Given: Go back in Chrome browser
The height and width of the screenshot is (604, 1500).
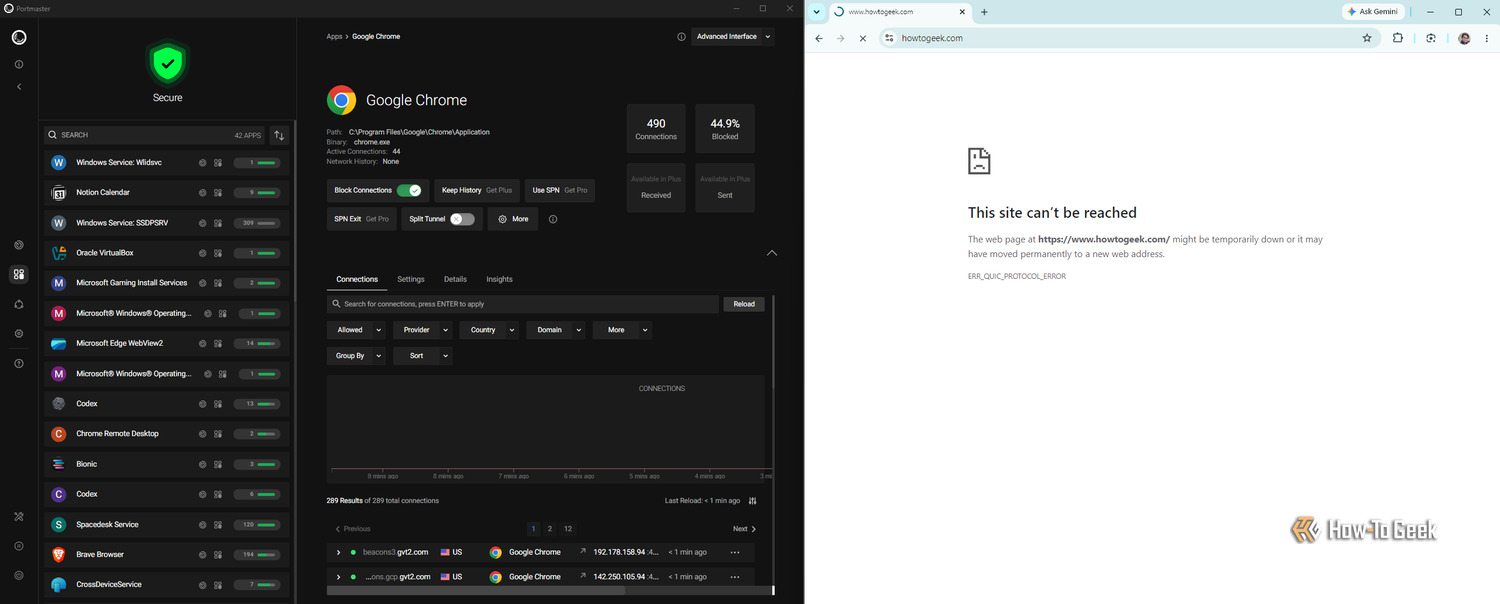Looking at the screenshot, I should pyautogui.click(x=819, y=38).
